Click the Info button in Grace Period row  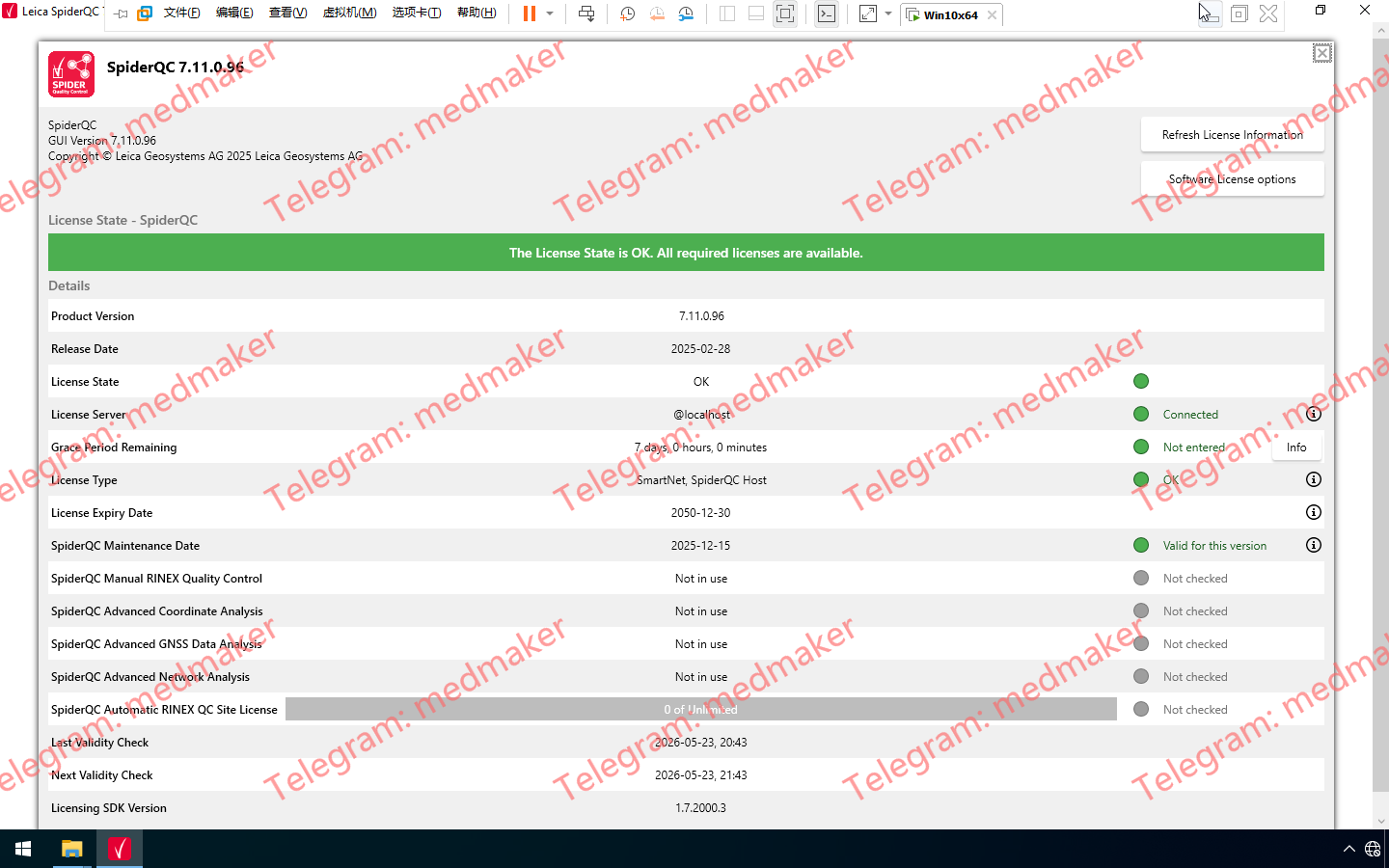[x=1296, y=448]
